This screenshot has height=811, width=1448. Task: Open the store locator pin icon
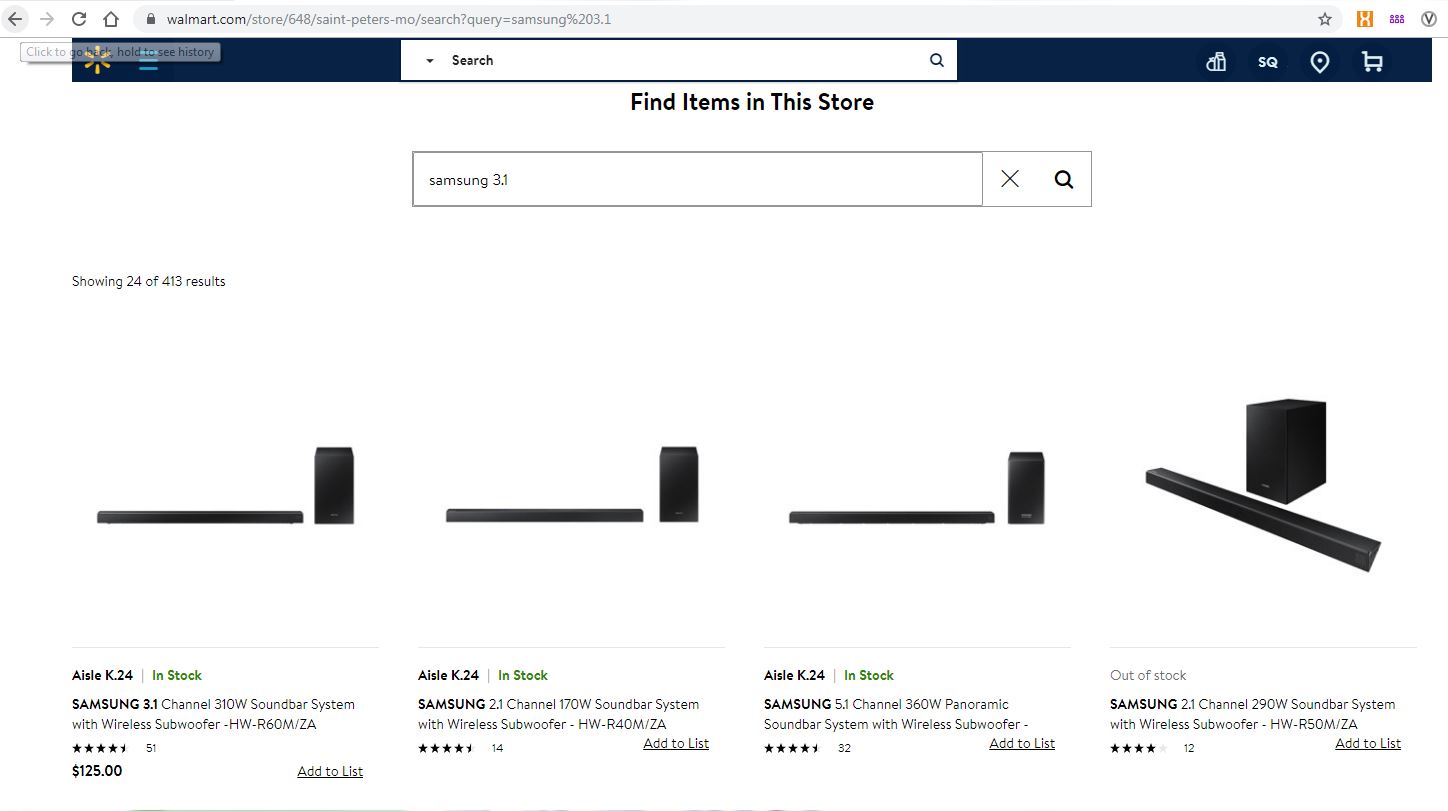tap(1319, 61)
